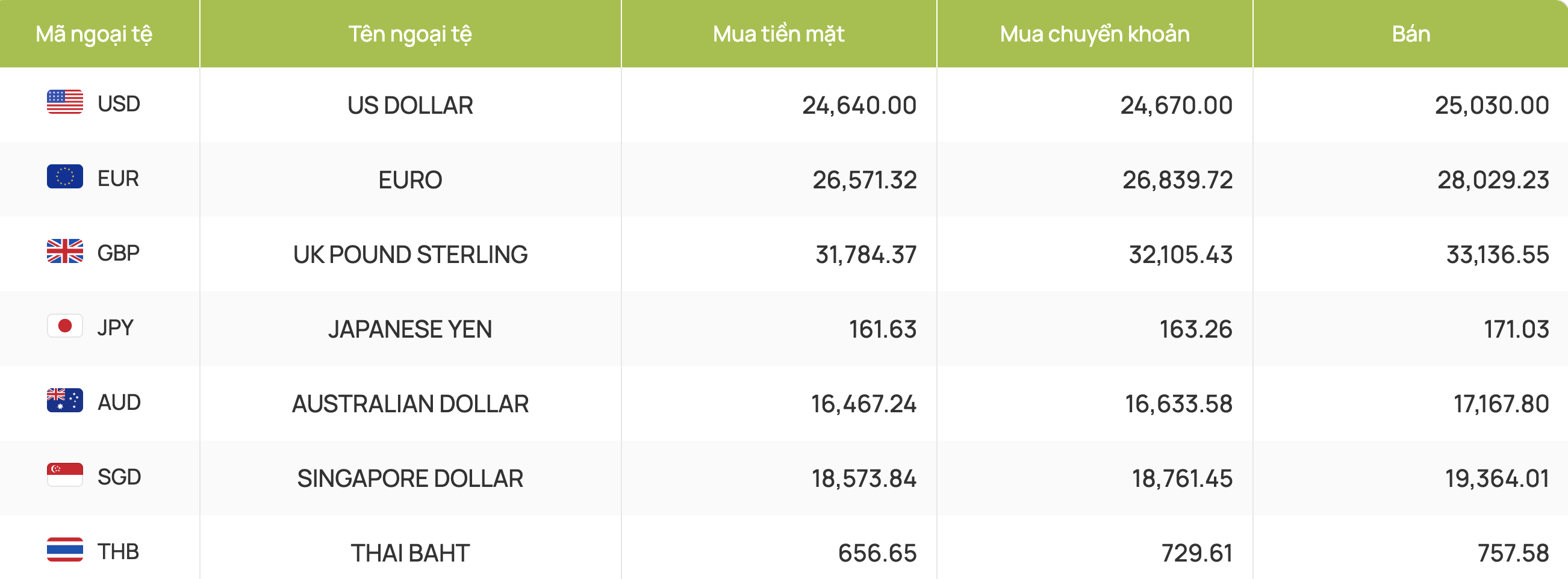The width and height of the screenshot is (1568, 579).
Task: Click the European Union flag icon
Action: tap(64, 177)
